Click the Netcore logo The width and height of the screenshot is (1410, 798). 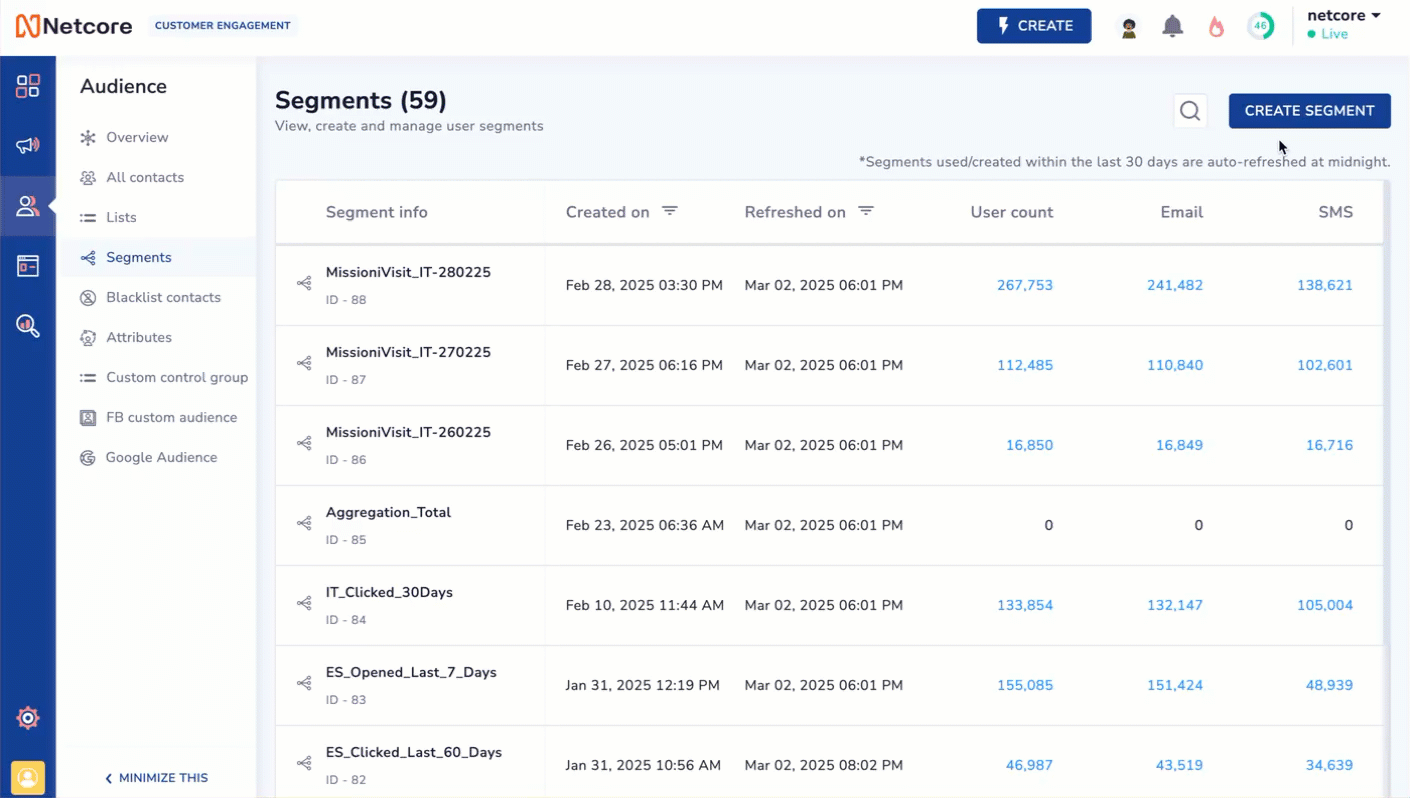[74, 26]
